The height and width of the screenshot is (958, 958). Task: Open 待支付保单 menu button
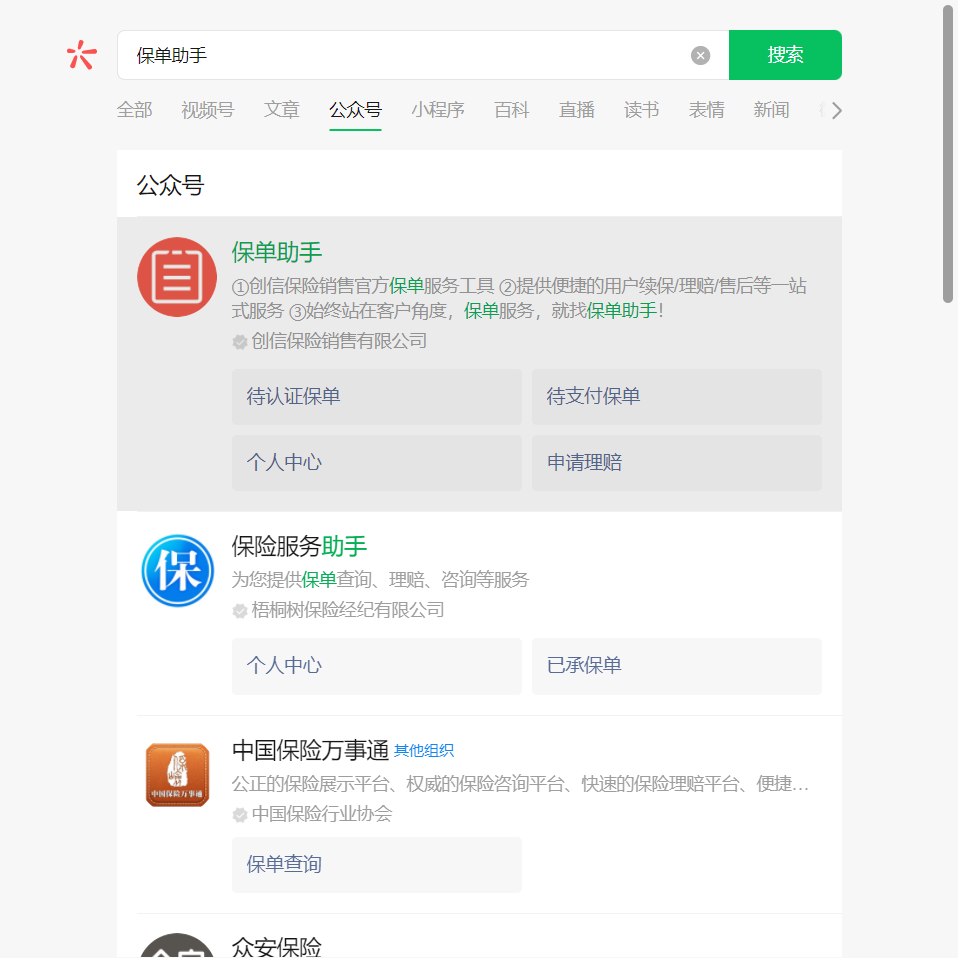[x=676, y=397]
